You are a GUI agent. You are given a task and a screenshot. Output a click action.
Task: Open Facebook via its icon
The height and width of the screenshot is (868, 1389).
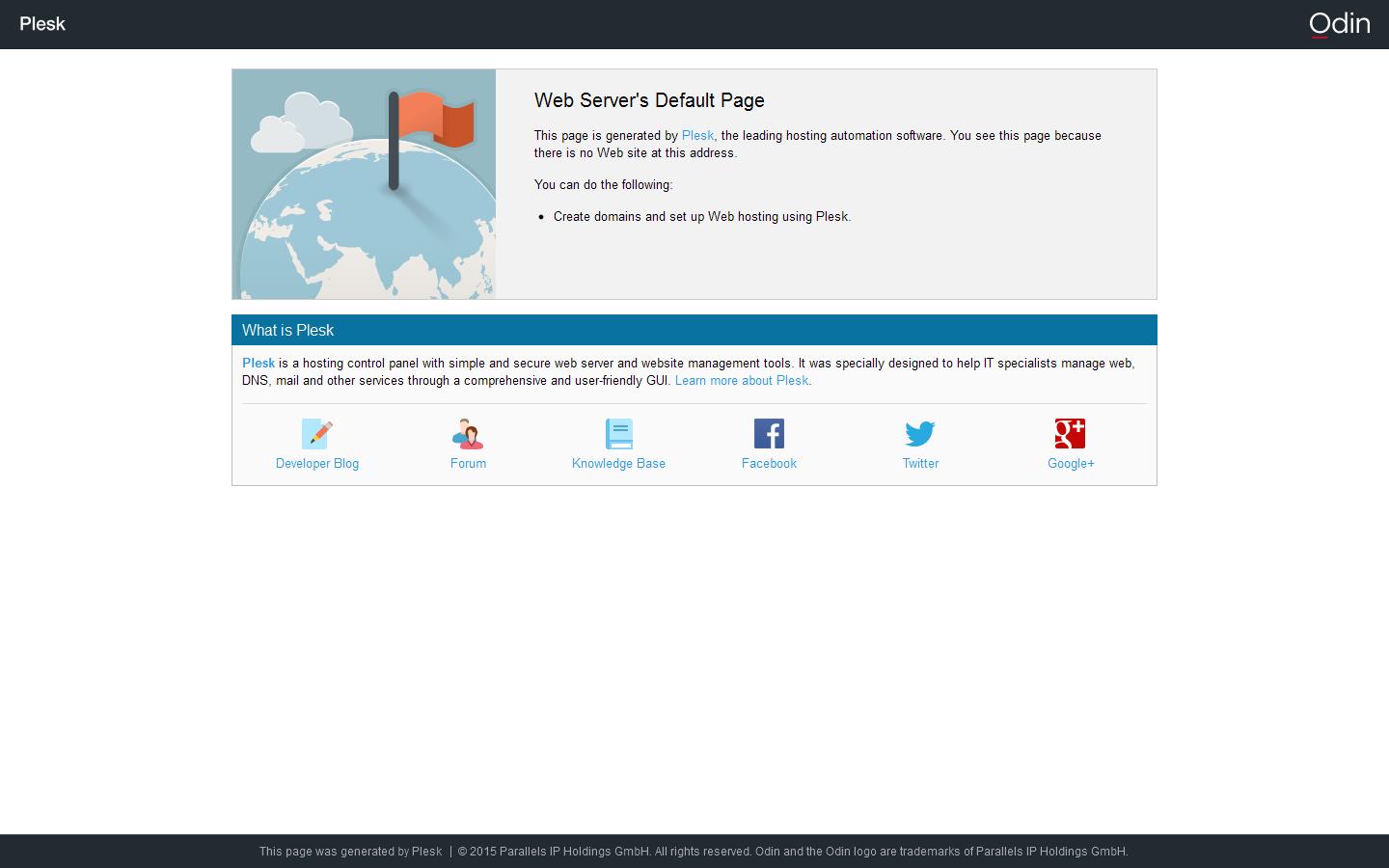tap(769, 434)
